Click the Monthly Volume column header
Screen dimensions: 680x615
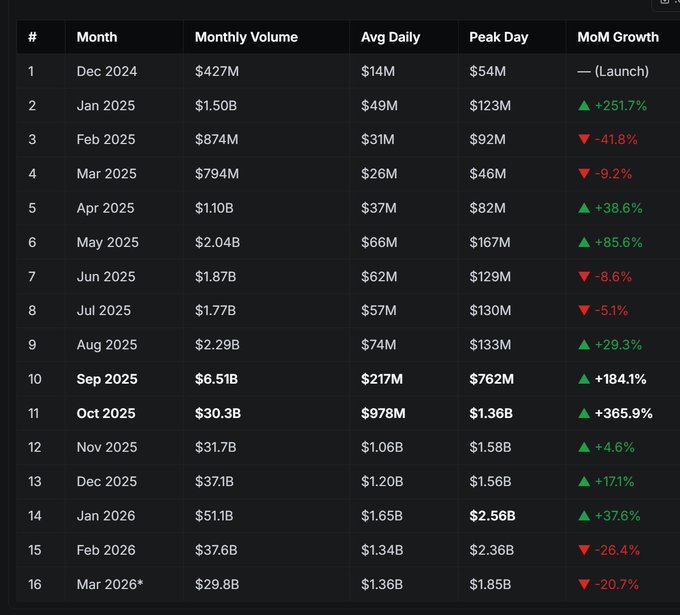(x=246, y=37)
